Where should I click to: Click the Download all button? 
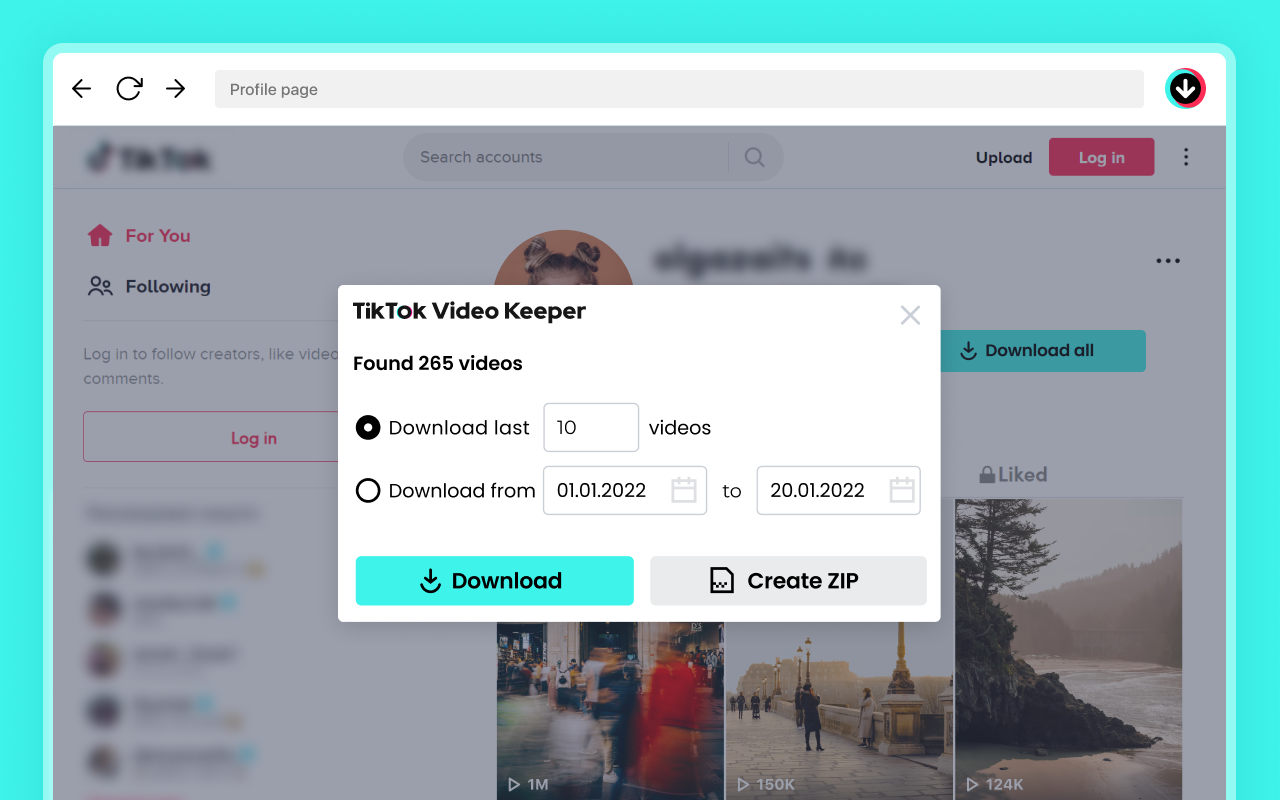[x=1040, y=351]
